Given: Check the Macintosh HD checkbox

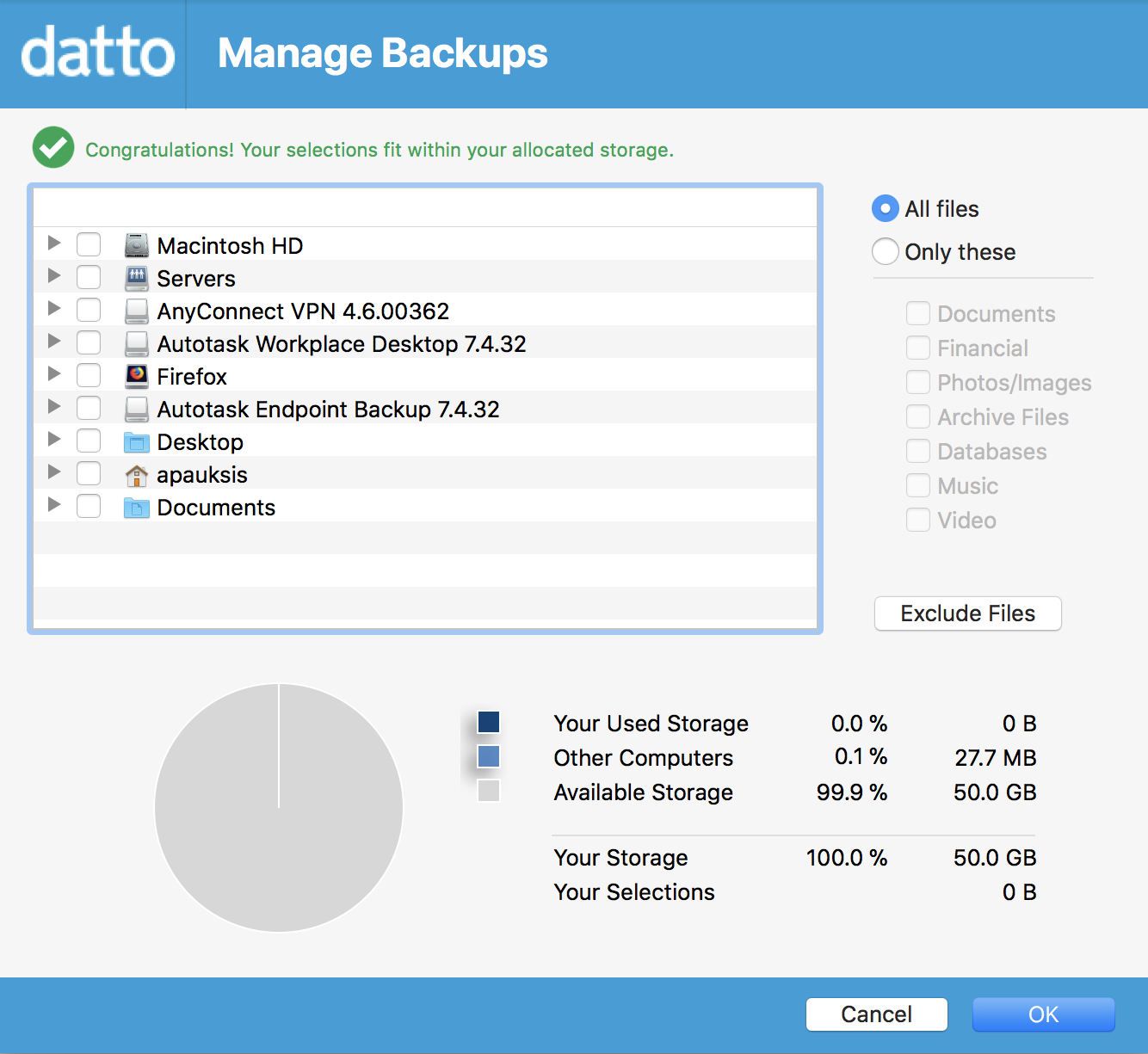Looking at the screenshot, I should (x=89, y=245).
